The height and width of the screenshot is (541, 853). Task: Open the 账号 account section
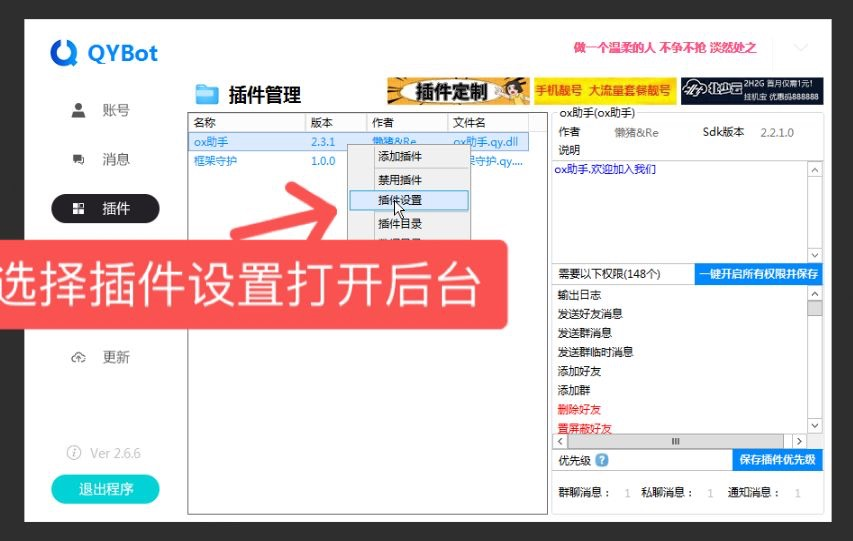click(x=101, y=110)
